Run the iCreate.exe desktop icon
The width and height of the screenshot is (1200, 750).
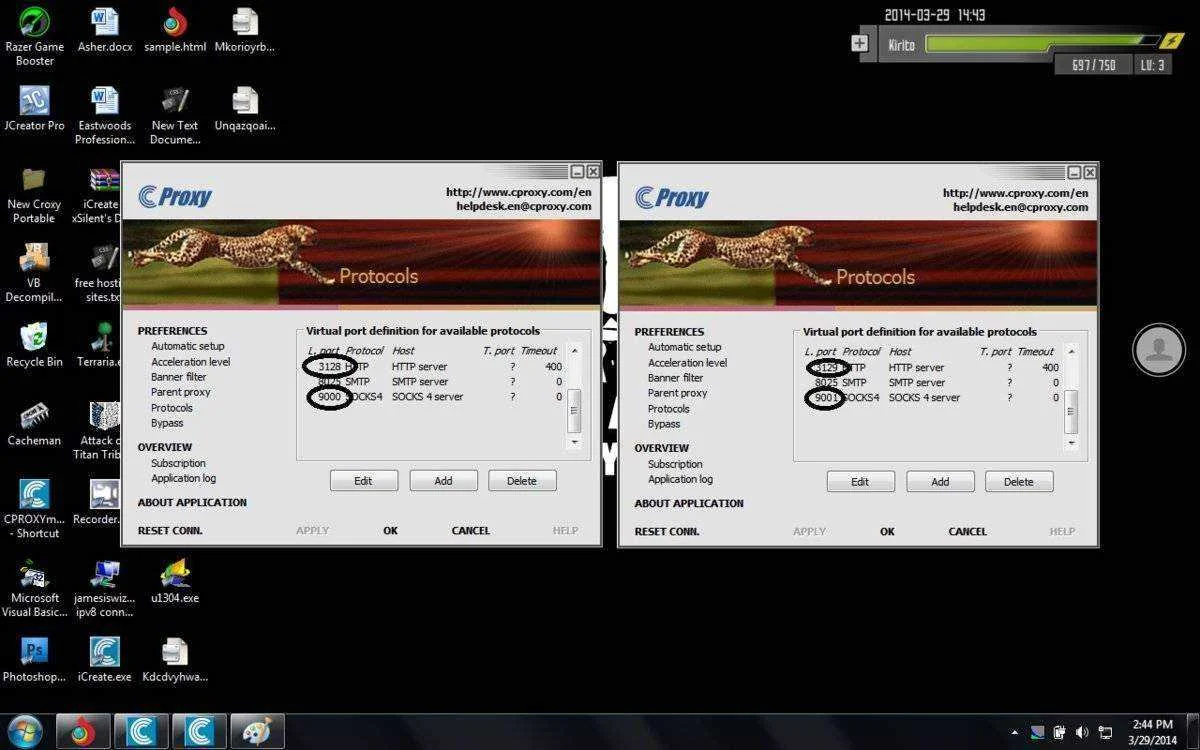coord(104,660)
